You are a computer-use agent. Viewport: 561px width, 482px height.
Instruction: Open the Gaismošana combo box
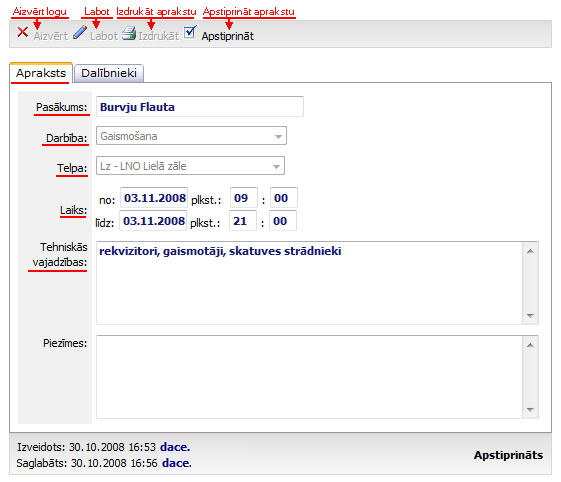pyautogui.click(x=191, y=136)
